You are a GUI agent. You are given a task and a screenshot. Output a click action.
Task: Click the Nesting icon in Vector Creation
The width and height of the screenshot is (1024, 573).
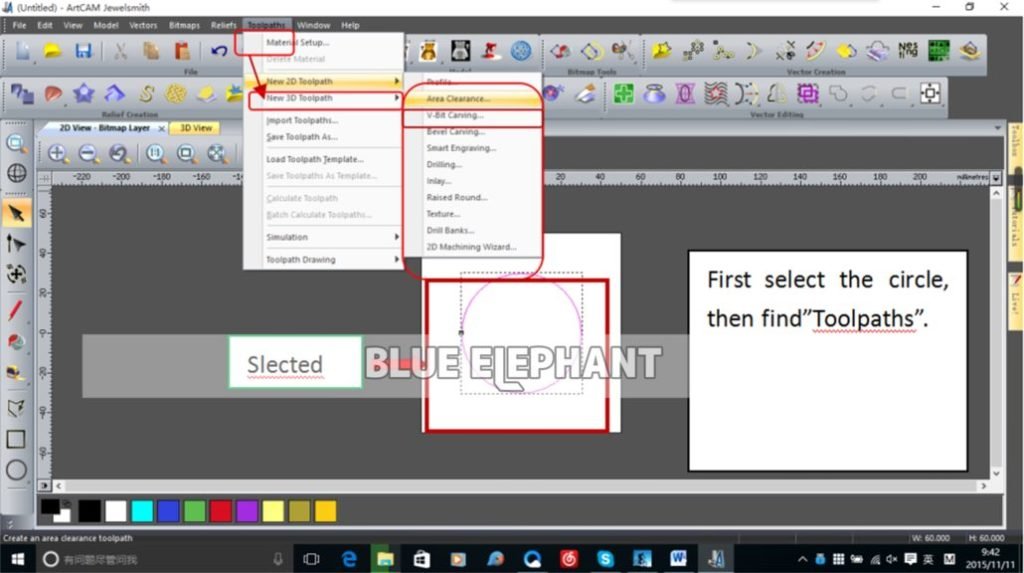(x=908, y=50)
